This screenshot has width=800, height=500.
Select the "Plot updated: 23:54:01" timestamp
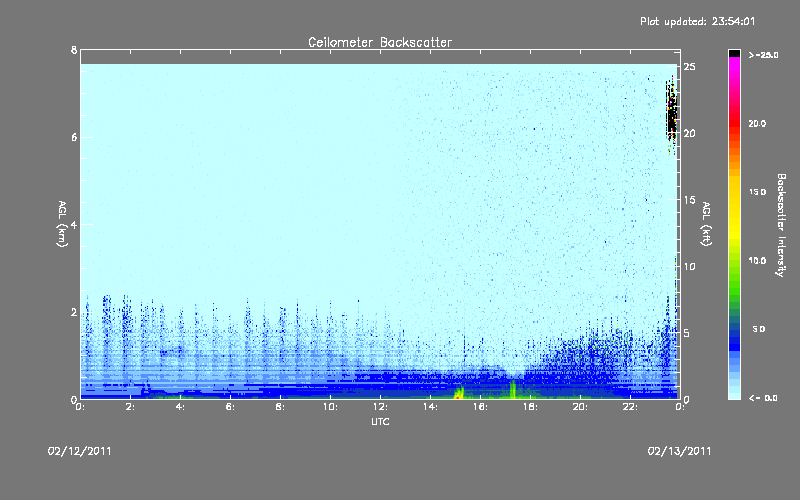[x=697, y=21]
